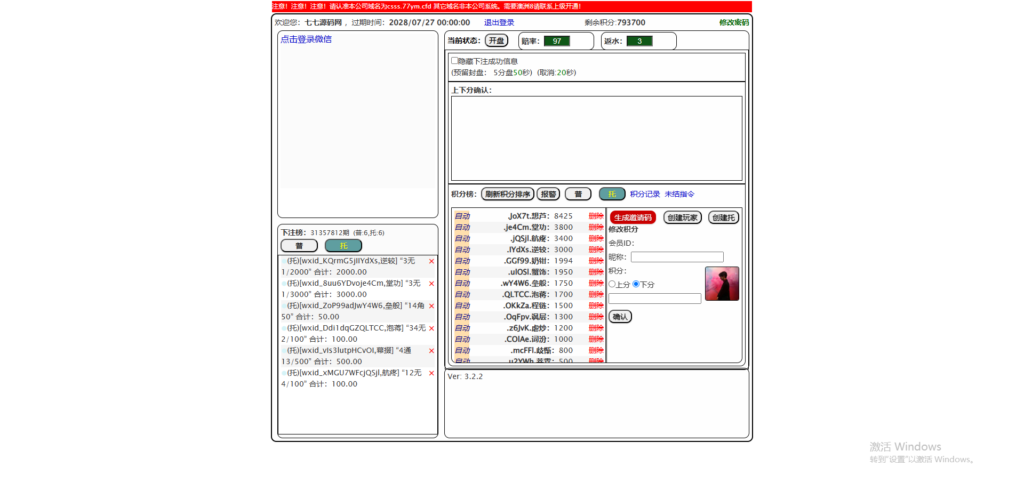Click the member avatar thumbnail

point(722,283)
